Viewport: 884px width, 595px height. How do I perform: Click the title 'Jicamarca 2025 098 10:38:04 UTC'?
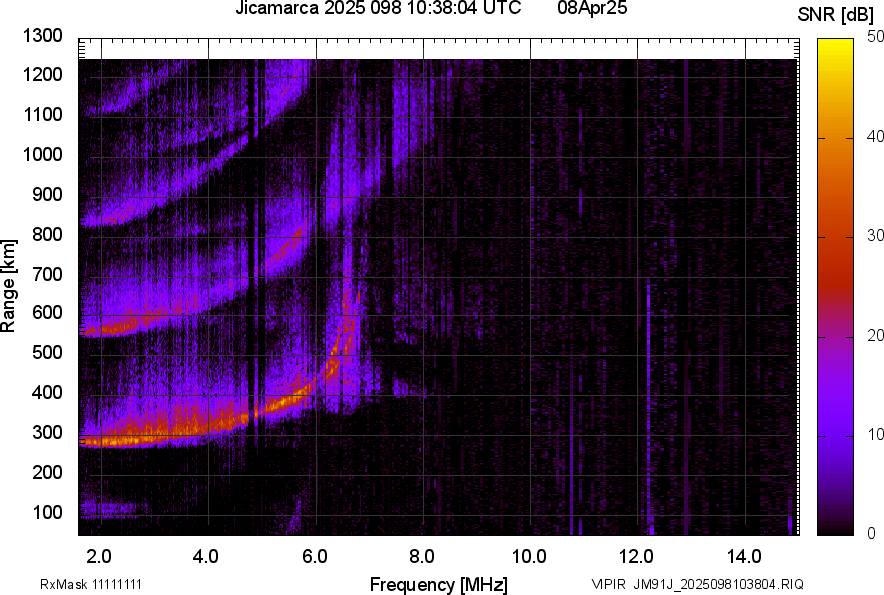click(378, 8)
